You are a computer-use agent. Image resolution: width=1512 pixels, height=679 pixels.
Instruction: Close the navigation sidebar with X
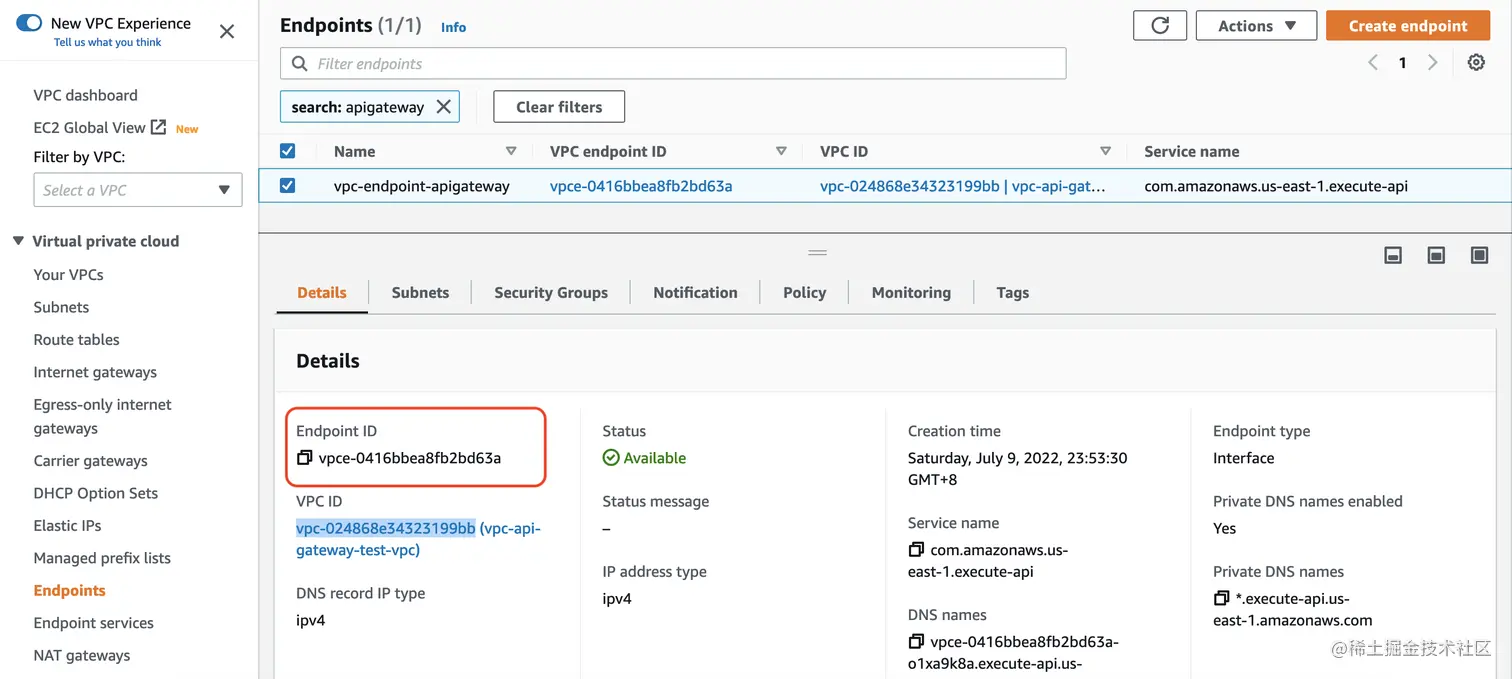pos(227,32)
